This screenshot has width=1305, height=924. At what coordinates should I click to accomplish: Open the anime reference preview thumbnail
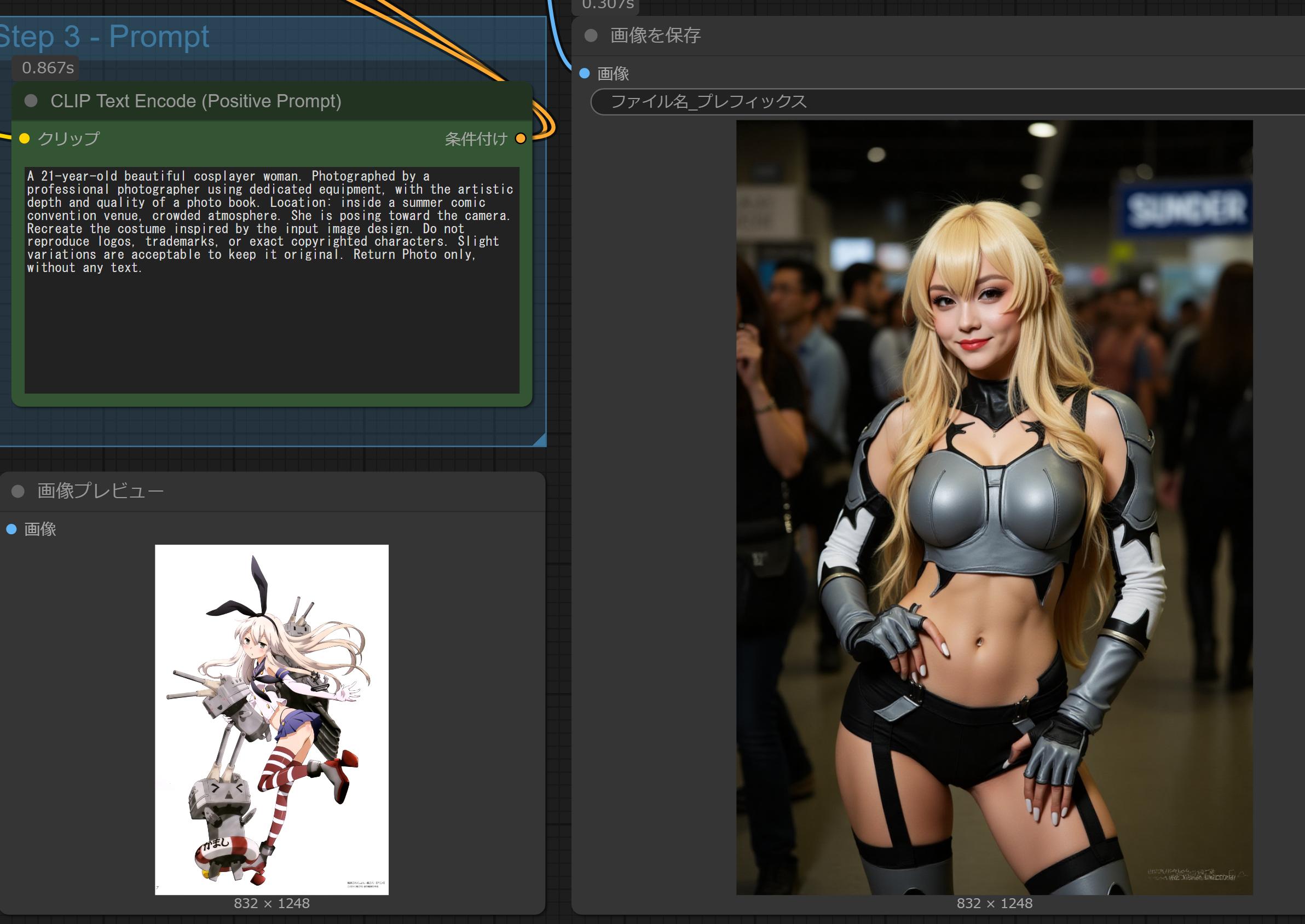[272, 720]
